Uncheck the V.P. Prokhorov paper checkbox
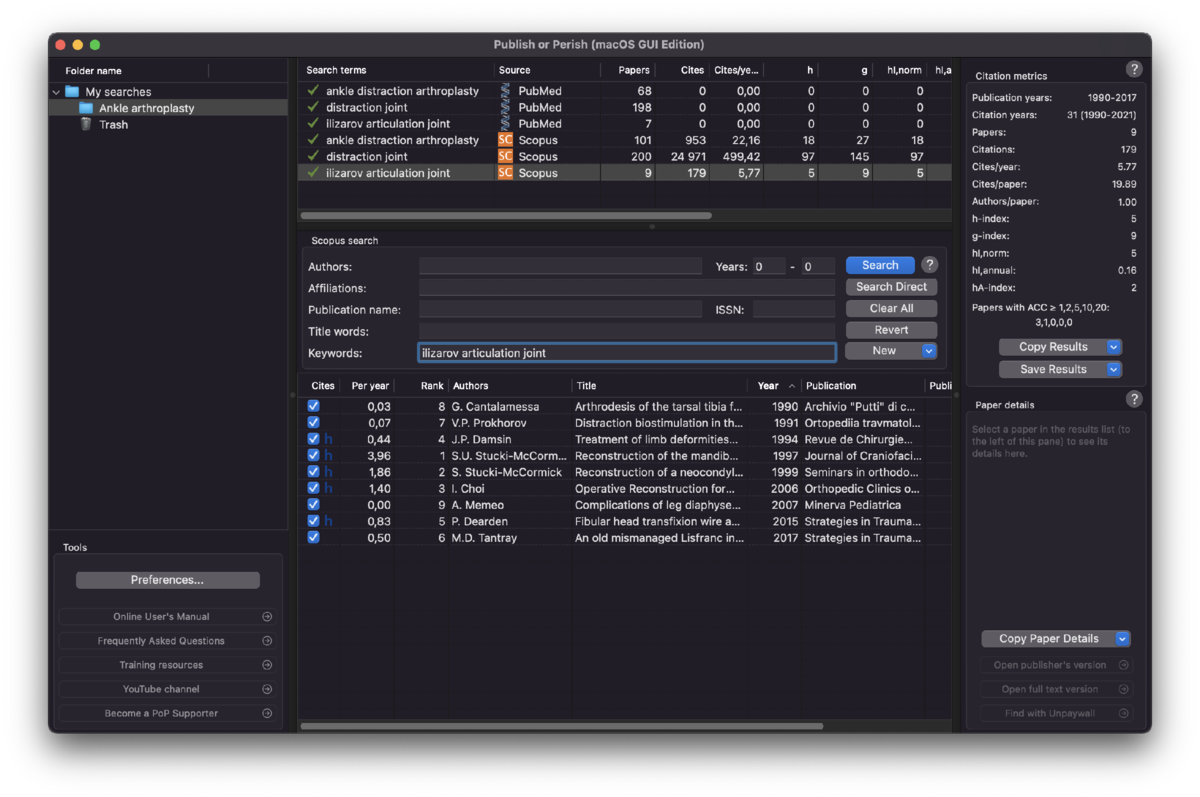The width and height of the screenshot is (1200, 797). point(314,423)
